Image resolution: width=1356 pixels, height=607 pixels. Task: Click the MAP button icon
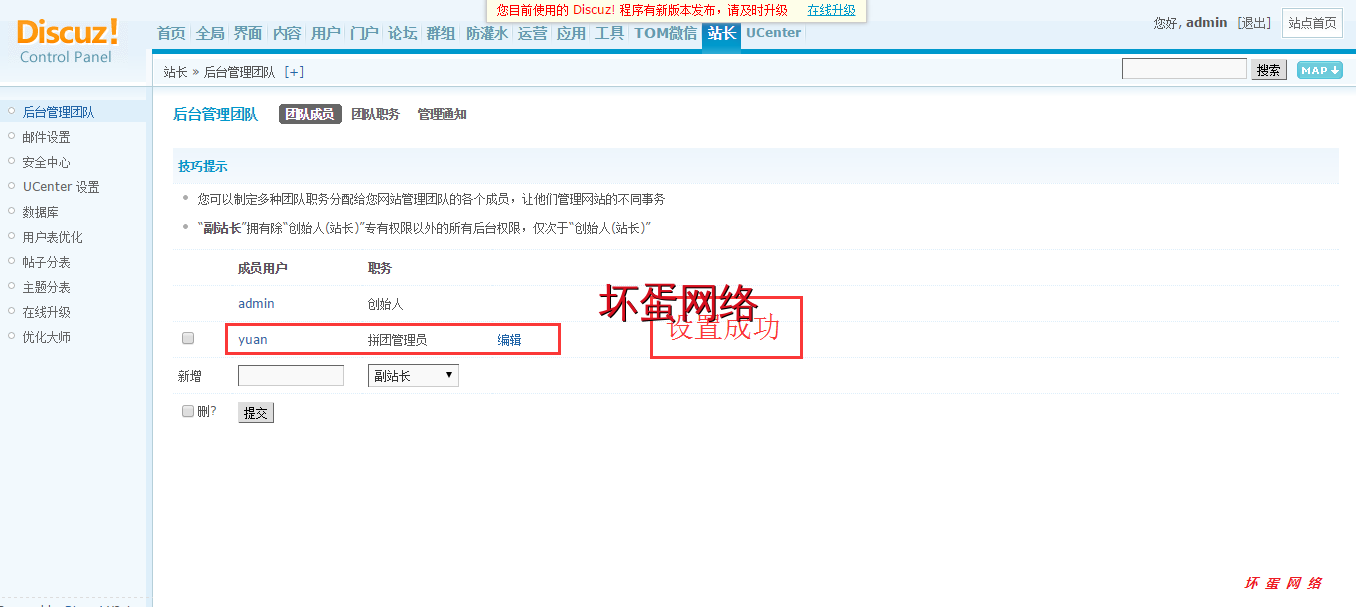1319,70
